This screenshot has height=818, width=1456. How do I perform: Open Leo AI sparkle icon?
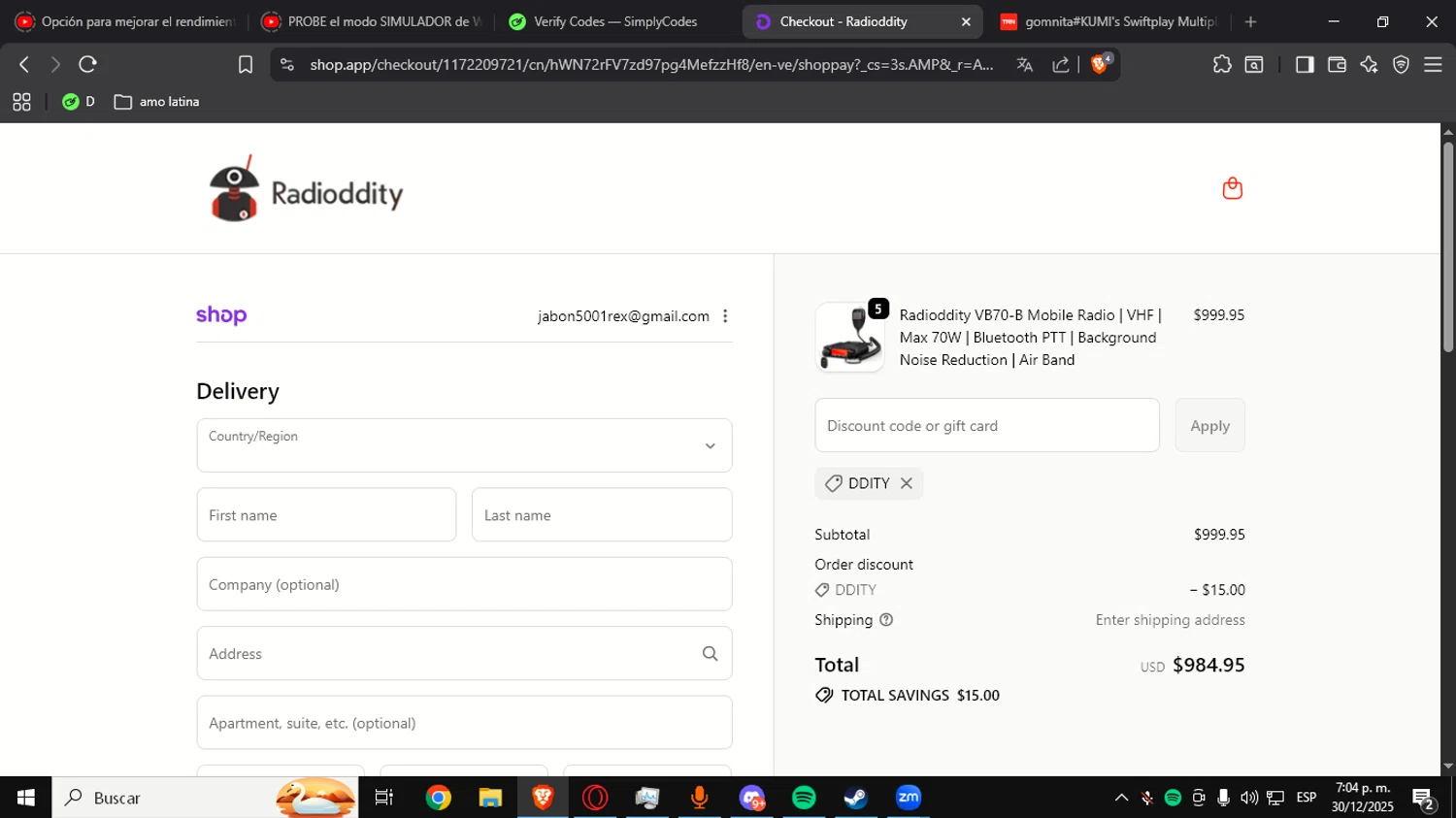(1369, 64)
